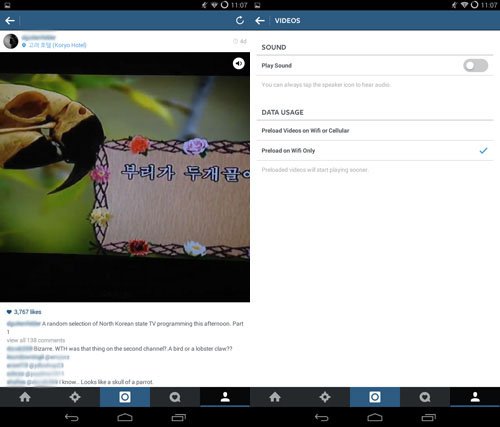Toggle the Play Sound switch
Viewport: 500px width, 427px height.
coord(476,66)
